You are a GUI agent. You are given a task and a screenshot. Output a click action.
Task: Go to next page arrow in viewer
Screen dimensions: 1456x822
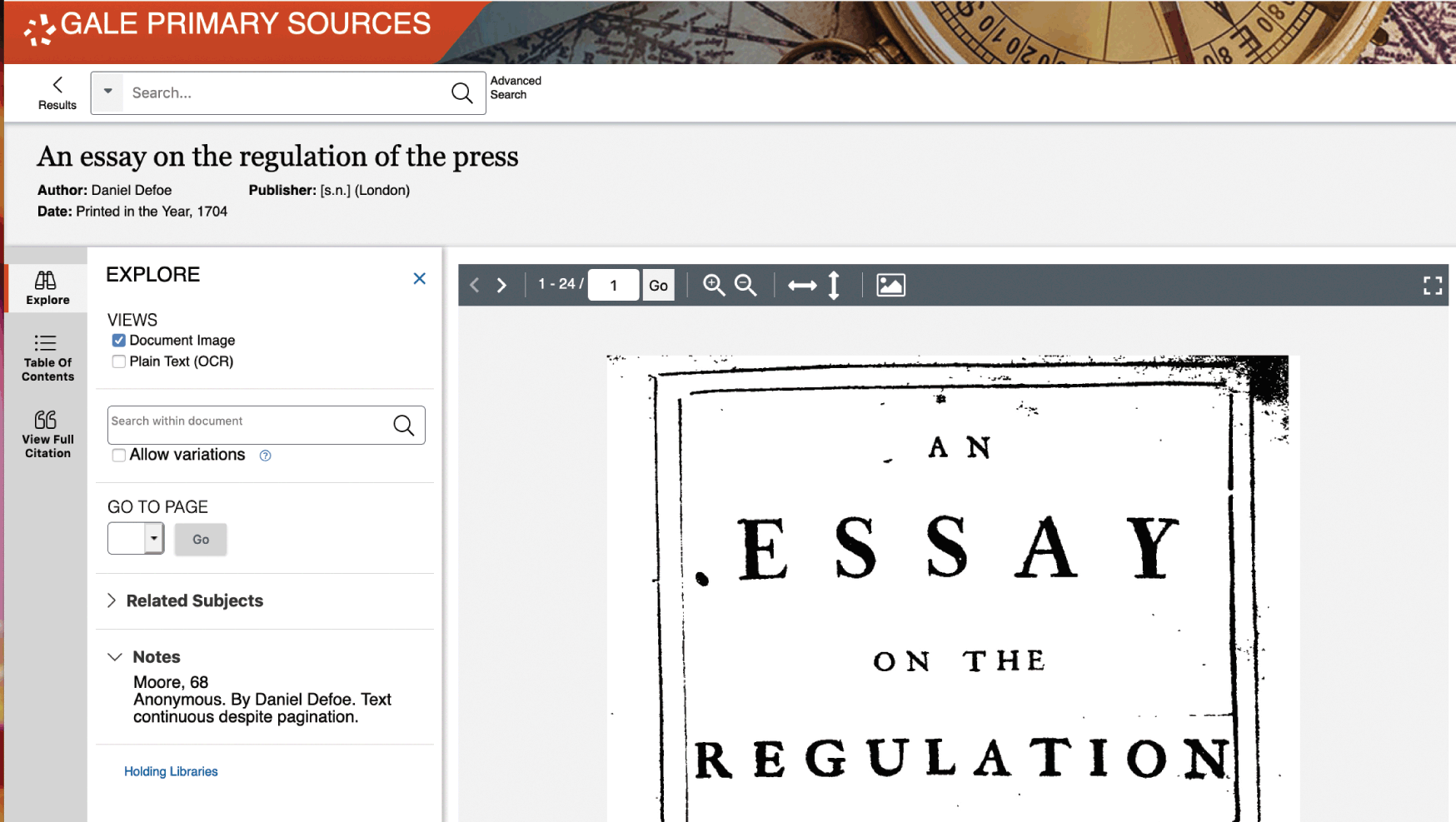[501, 286]
